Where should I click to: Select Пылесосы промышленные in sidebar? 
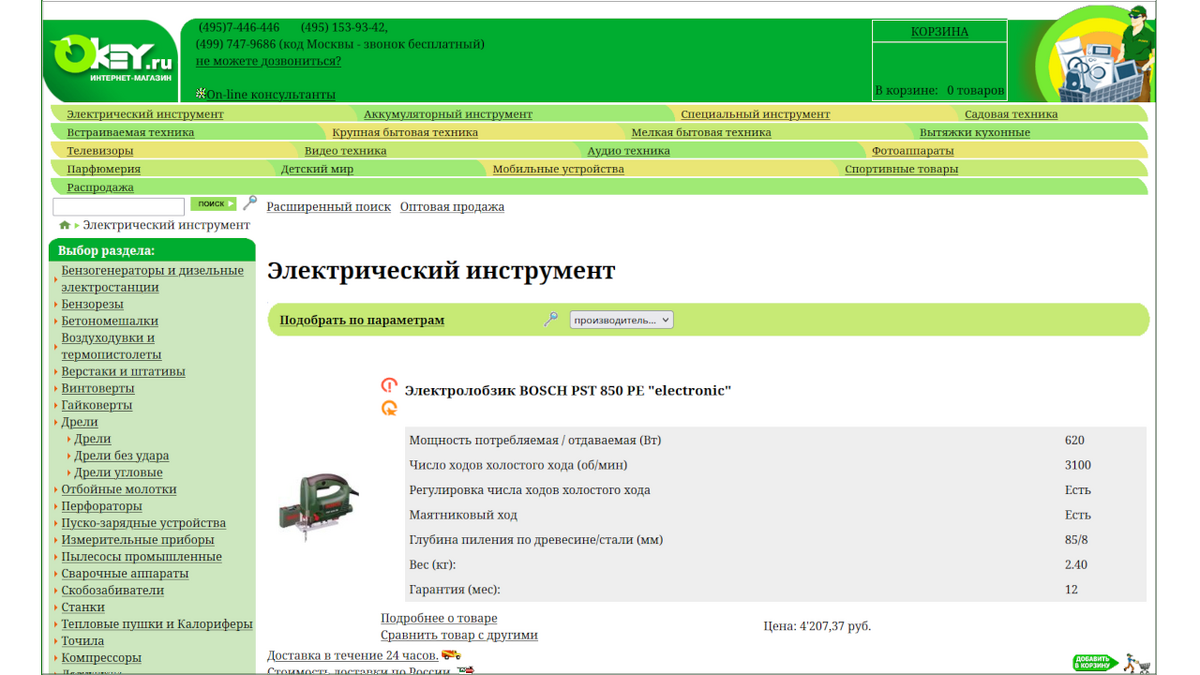point(142,557)
